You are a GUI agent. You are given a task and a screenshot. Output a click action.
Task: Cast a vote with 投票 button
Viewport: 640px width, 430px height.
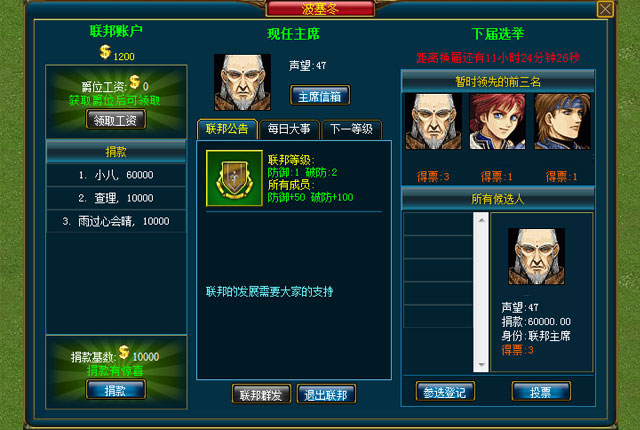(x=541, y=392)
